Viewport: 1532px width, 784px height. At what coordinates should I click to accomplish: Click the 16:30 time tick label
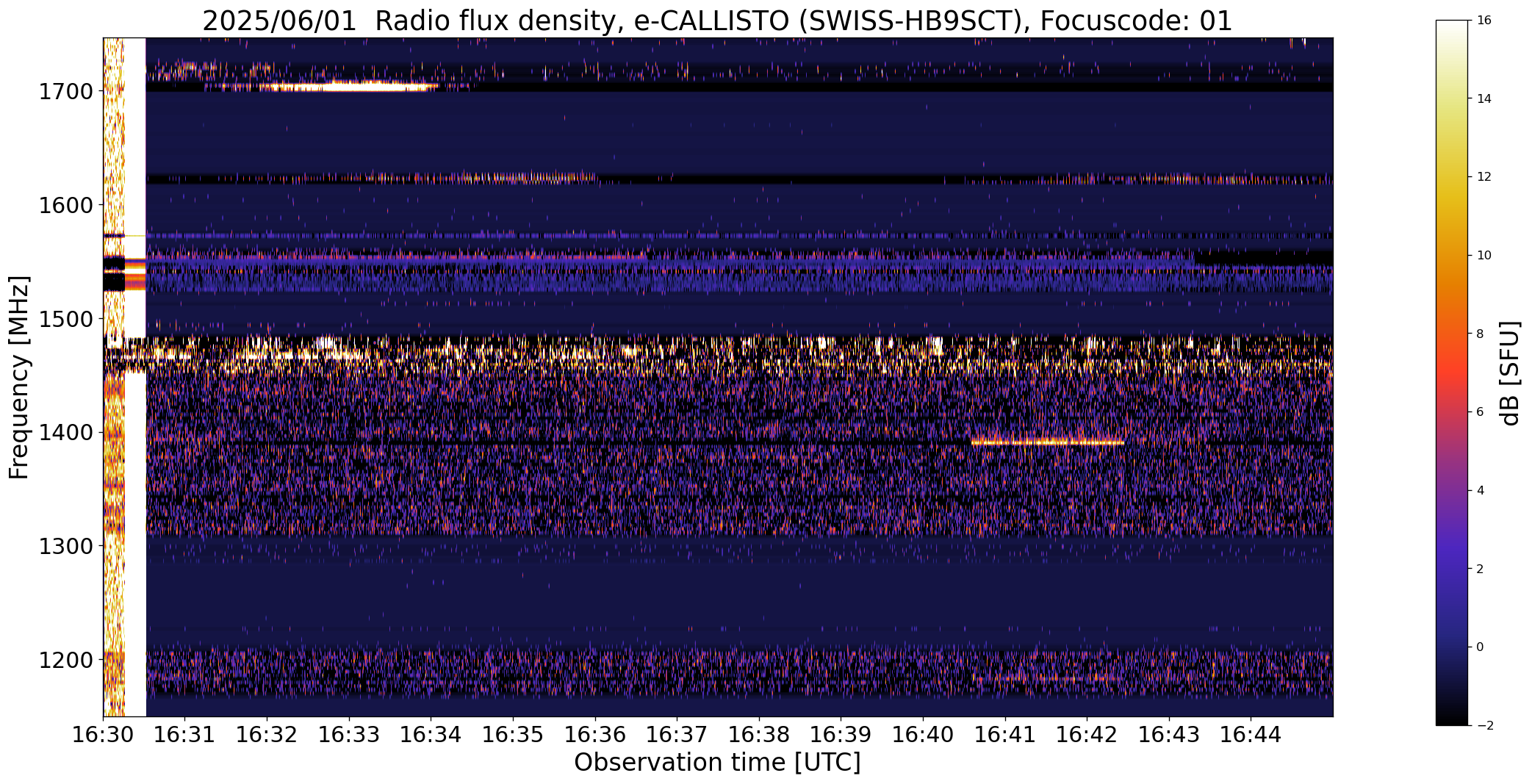[103, 735]
